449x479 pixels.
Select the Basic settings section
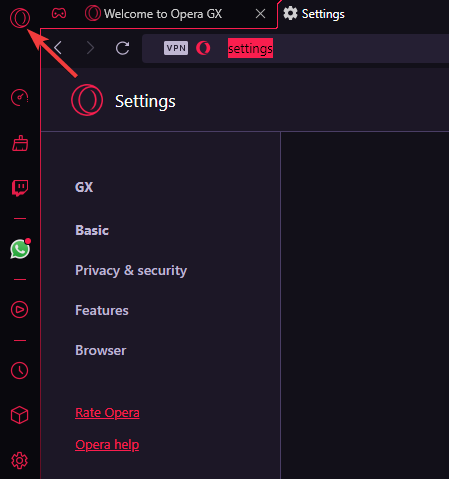(92, 230)
